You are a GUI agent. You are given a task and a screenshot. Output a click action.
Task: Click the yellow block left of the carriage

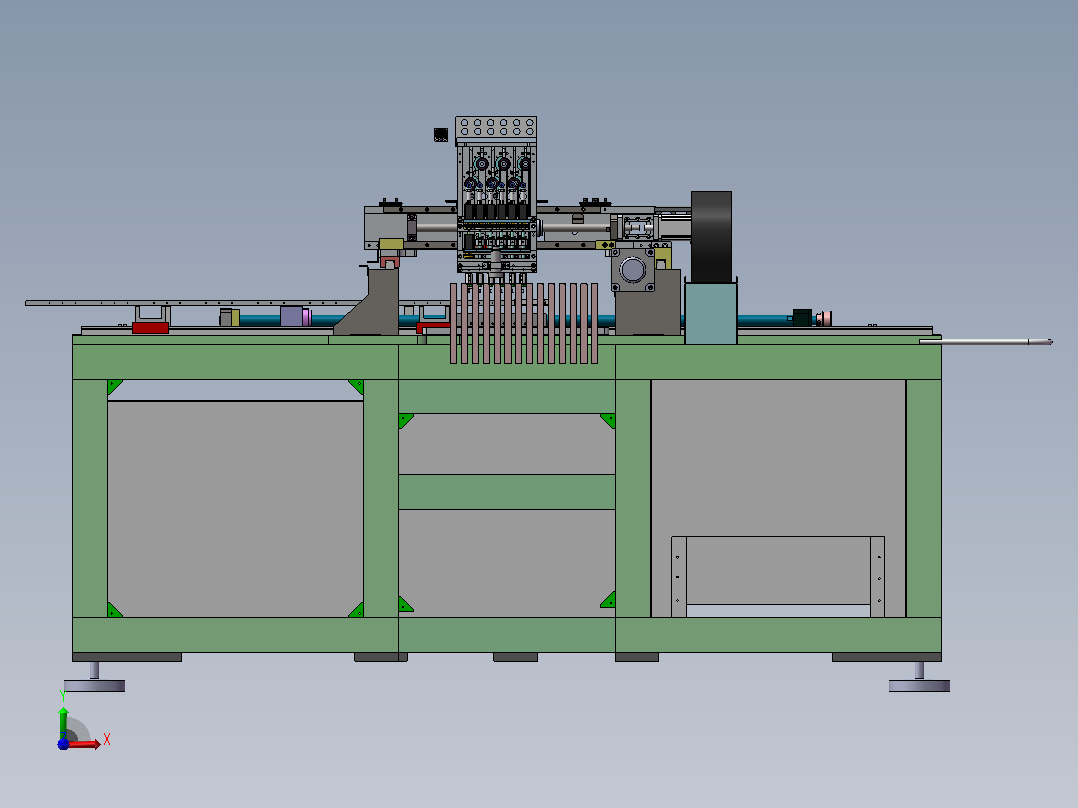click(391, 244)
